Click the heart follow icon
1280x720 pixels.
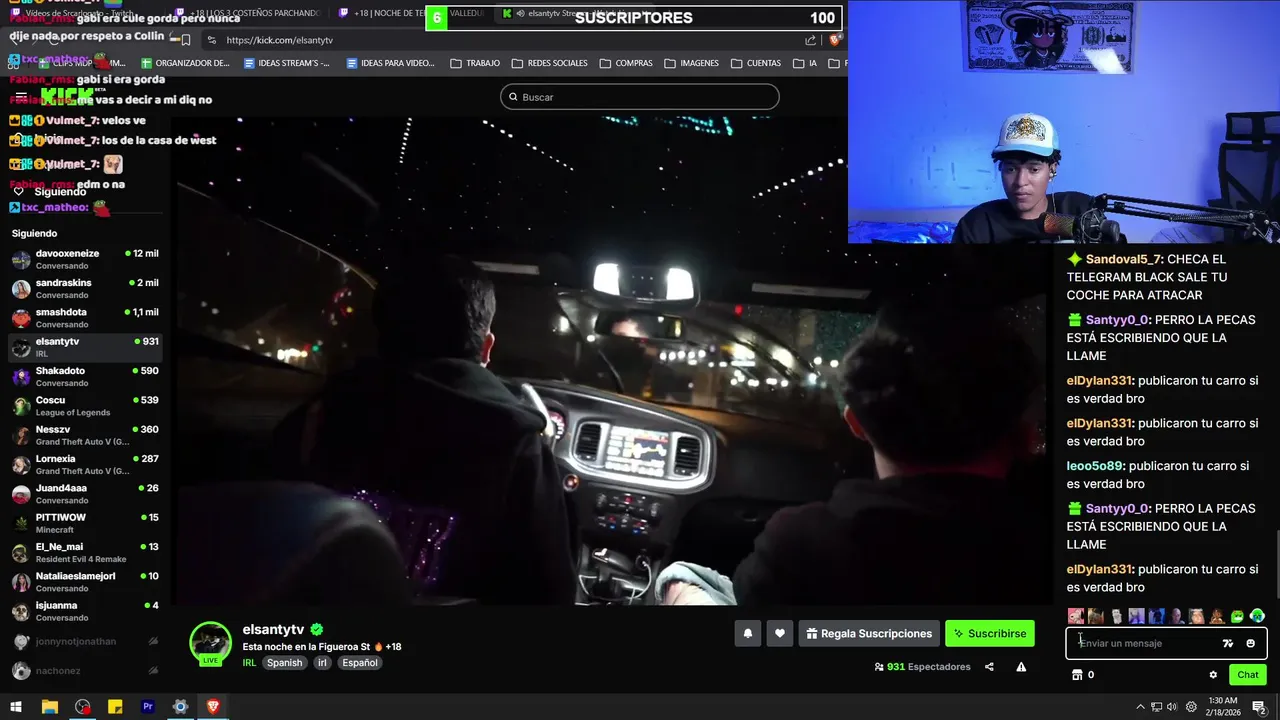pyautogui.click(x=780, y=633)
